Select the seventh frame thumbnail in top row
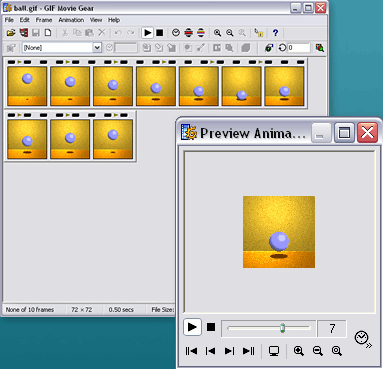 (284, 86)
